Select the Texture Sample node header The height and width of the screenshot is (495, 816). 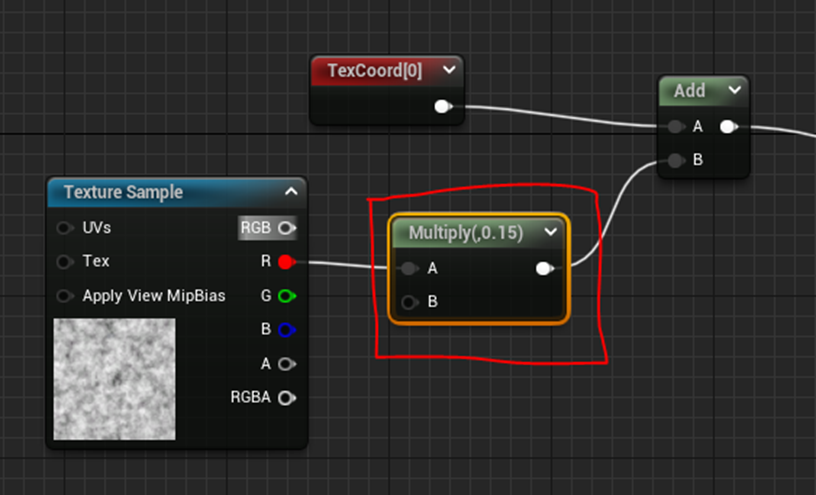click(x=177, y=192)
